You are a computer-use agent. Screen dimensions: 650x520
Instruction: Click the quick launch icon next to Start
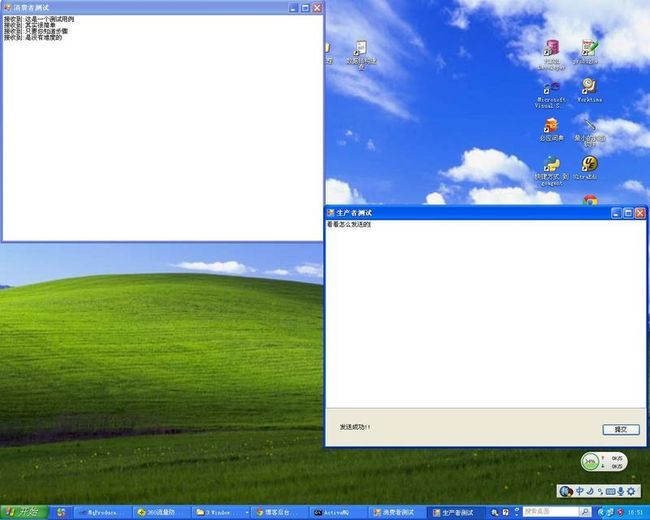61,513
